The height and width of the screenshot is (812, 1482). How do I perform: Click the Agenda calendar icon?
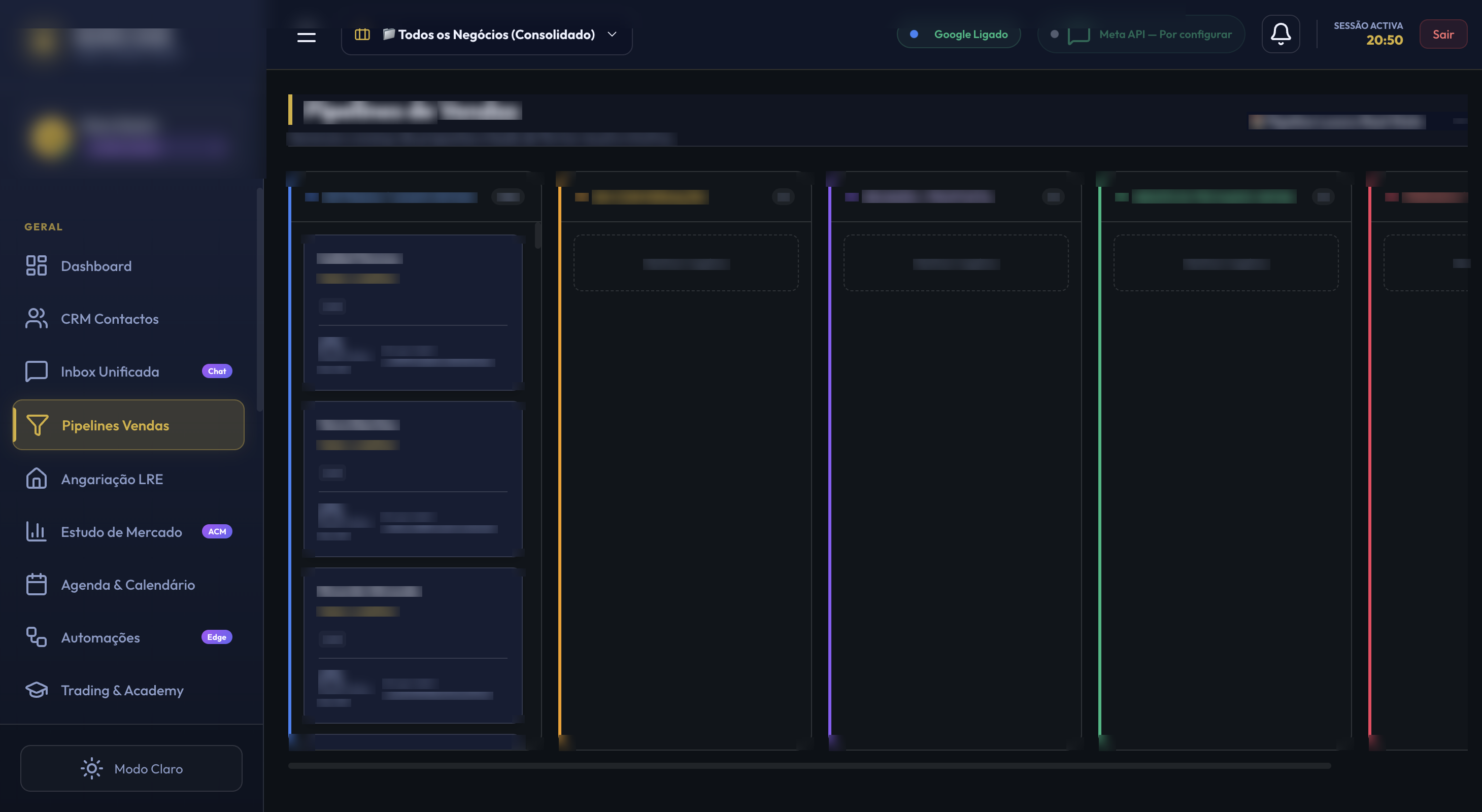pos(36,584)
